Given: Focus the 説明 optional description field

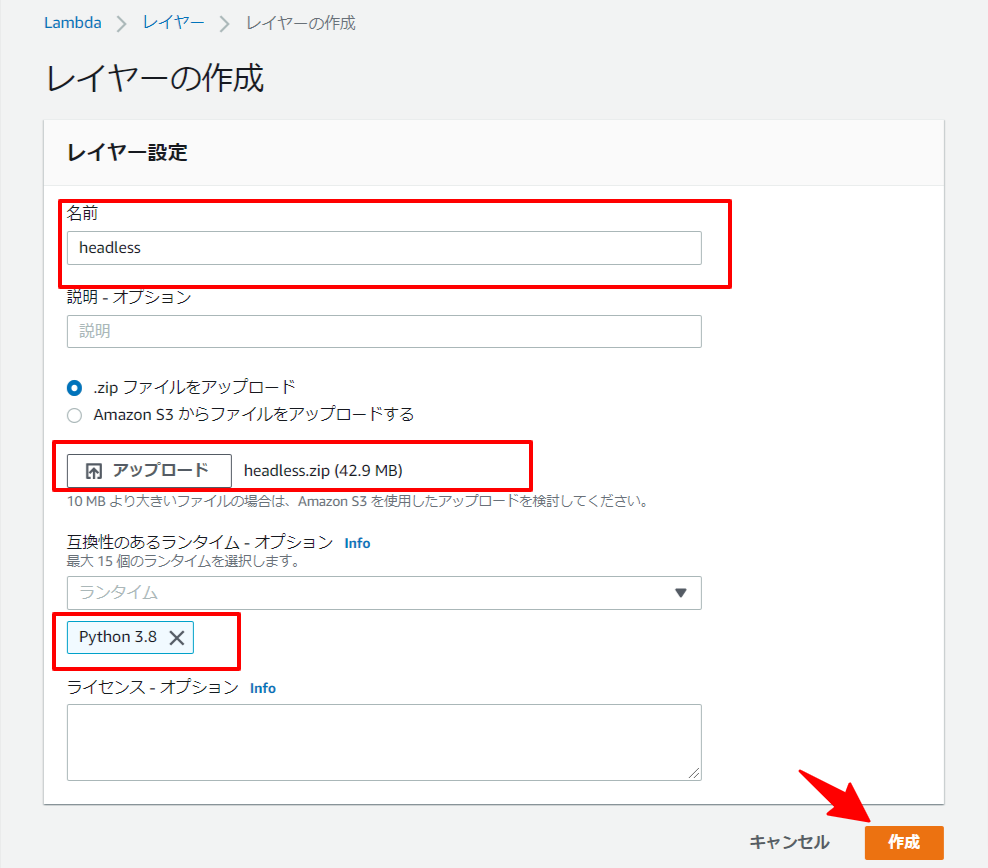Looking at the screenshot, I should click(384, 331).
